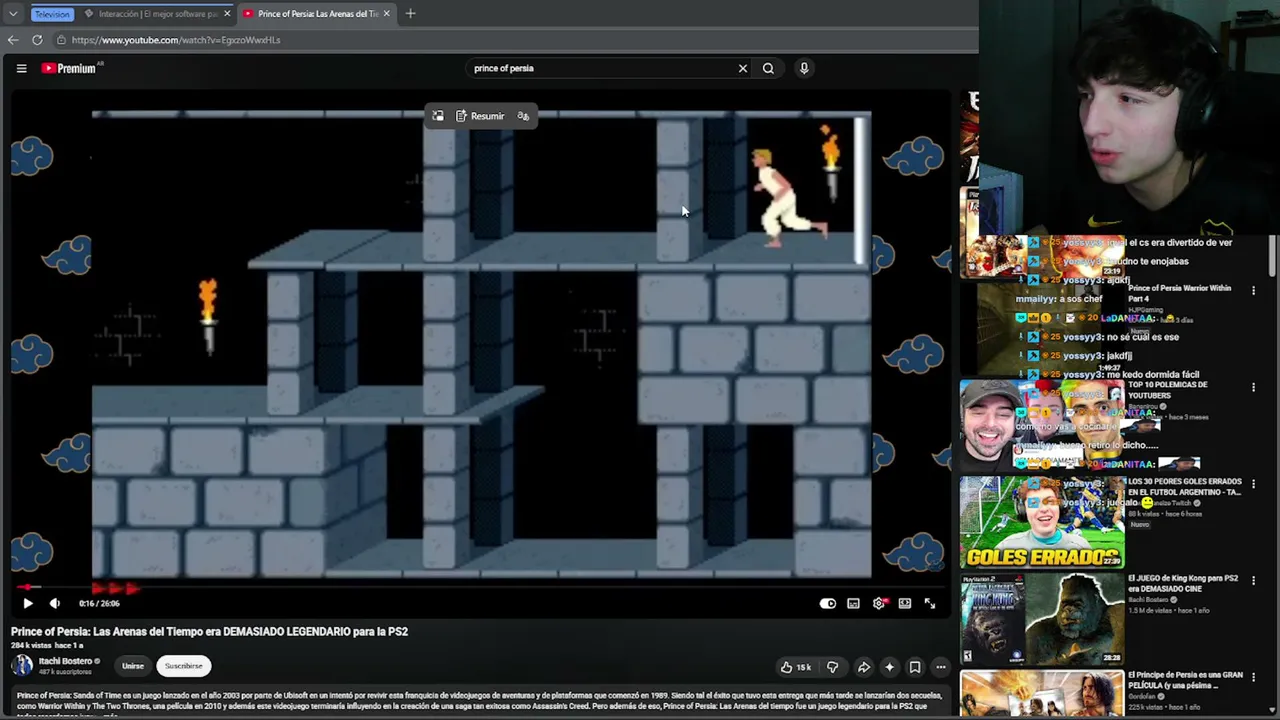Go back with the browser back arrow
1280x720 pixels.
(13, 40)
